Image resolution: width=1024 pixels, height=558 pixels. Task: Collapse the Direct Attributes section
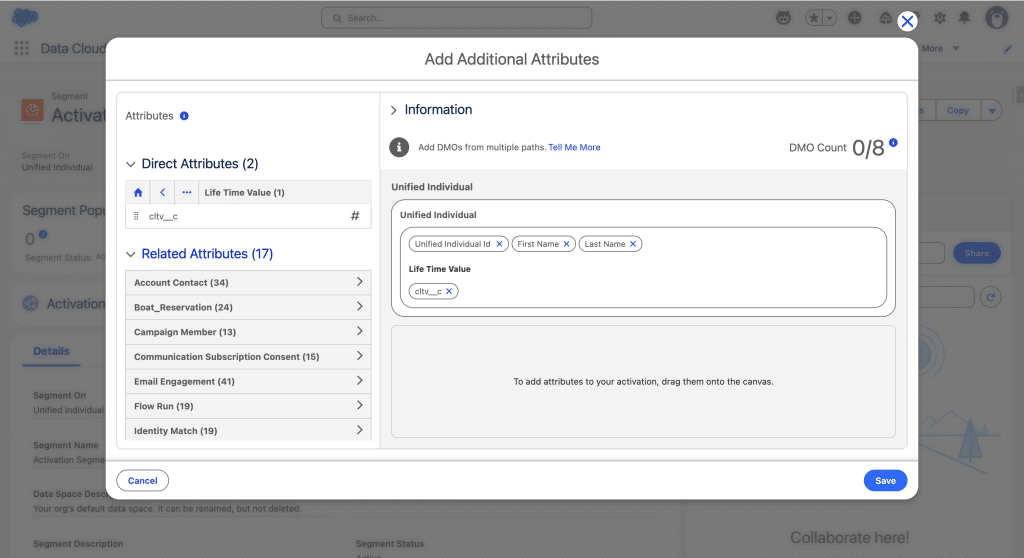pos(131,164)
